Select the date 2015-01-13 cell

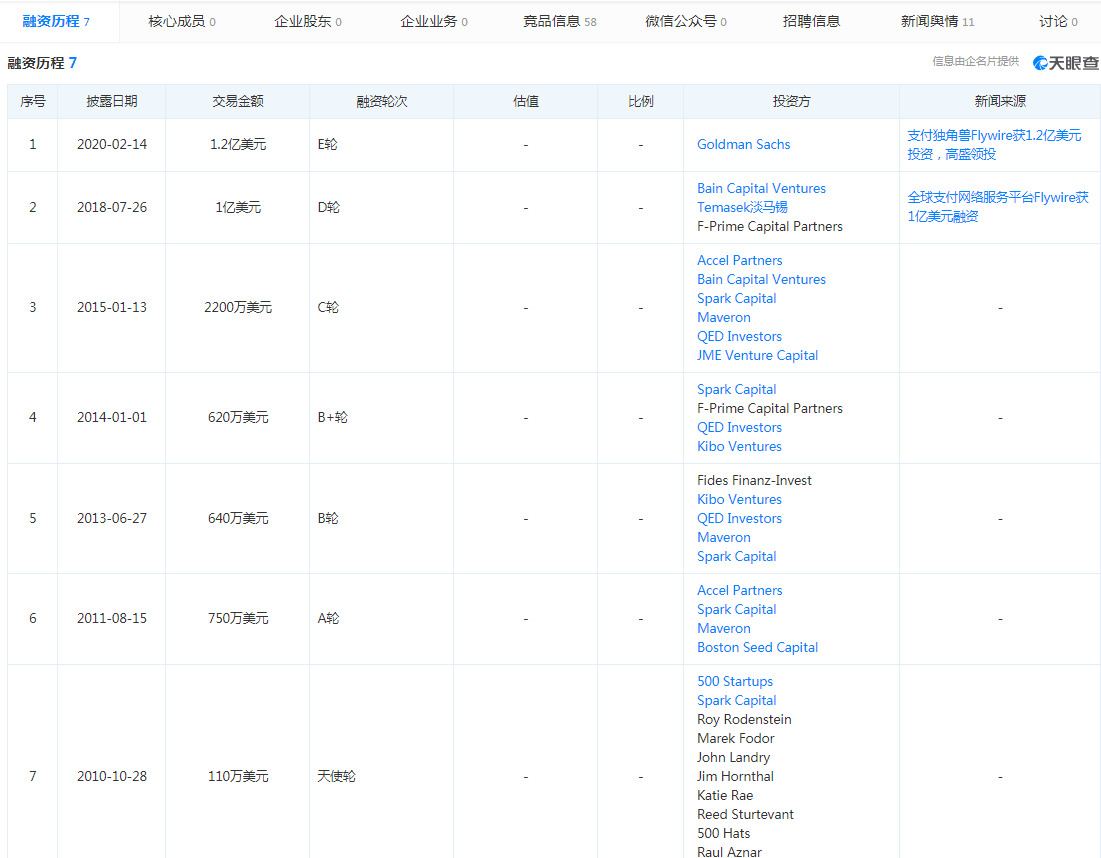(112, 308)
